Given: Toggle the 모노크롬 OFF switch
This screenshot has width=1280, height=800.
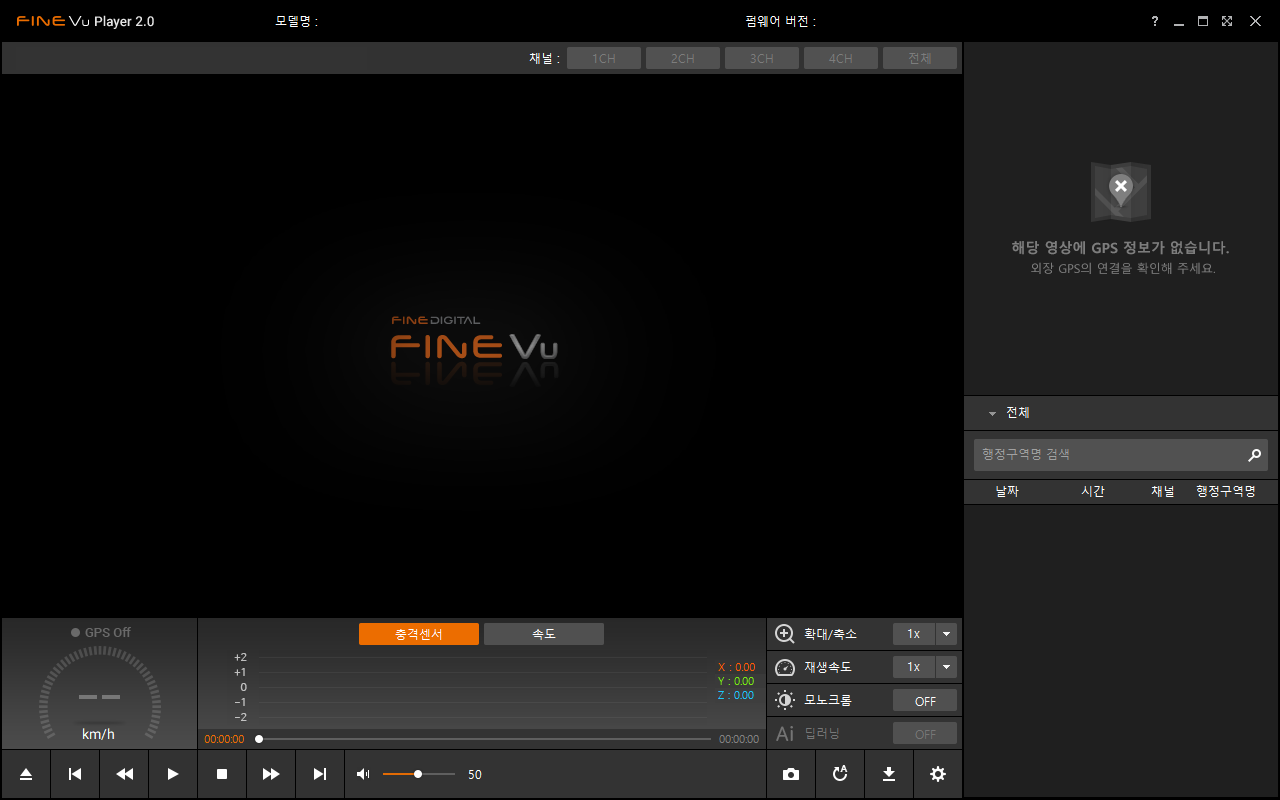Looking at the screenshot, I should (x=924, y=701).
